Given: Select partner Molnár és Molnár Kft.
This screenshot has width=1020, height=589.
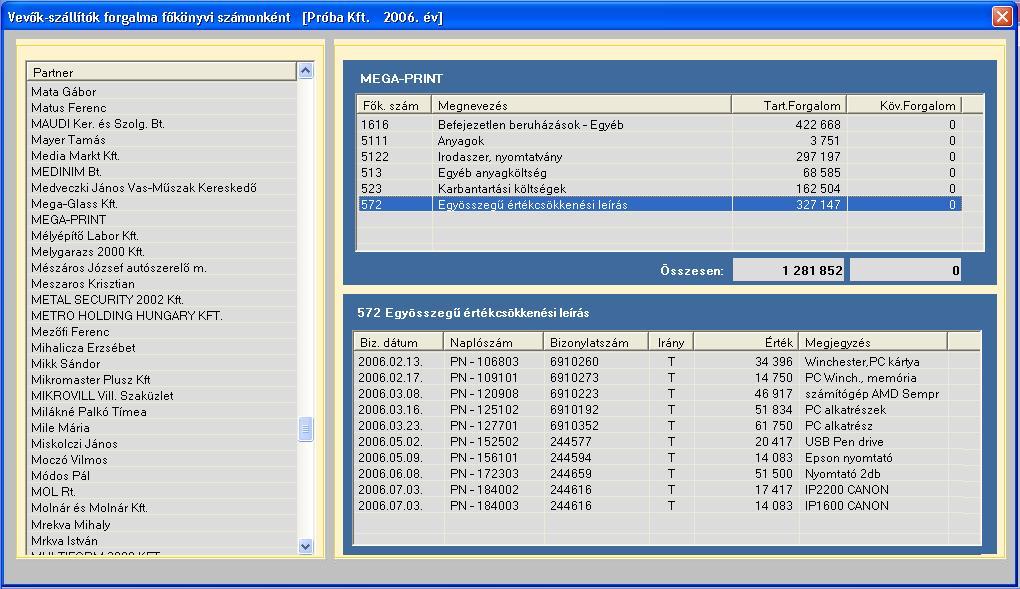Looking at the screenshot, I should [x=161, y=508].
